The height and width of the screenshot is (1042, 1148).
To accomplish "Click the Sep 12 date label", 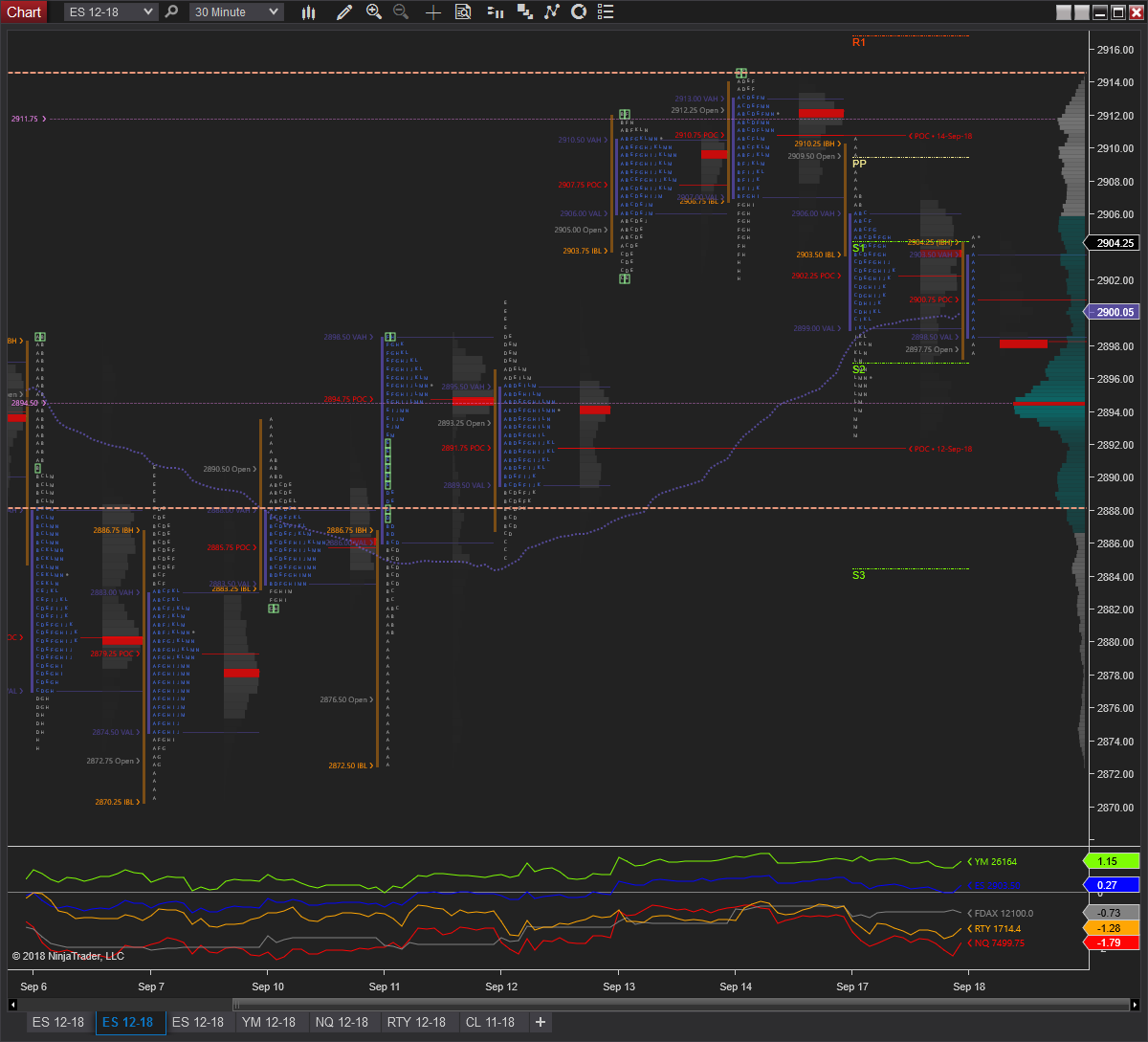I will point(501,987).
